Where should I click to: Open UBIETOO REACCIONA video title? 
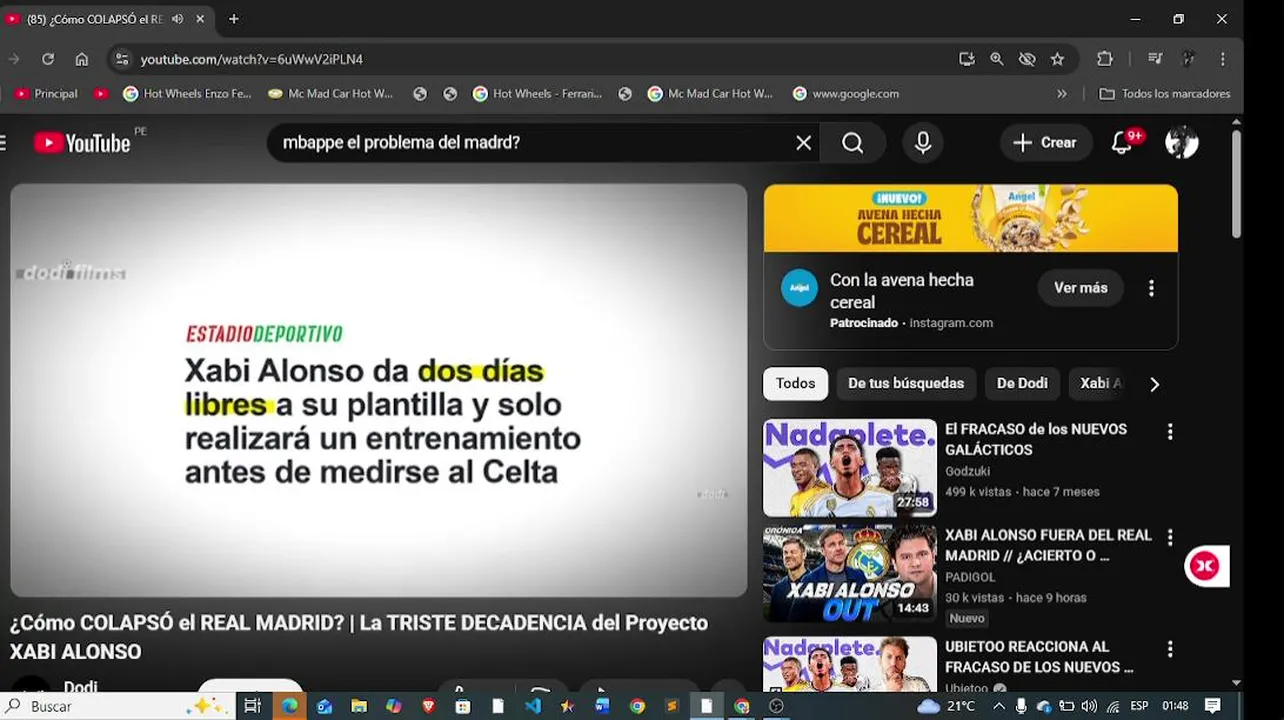pos(1039,657)
